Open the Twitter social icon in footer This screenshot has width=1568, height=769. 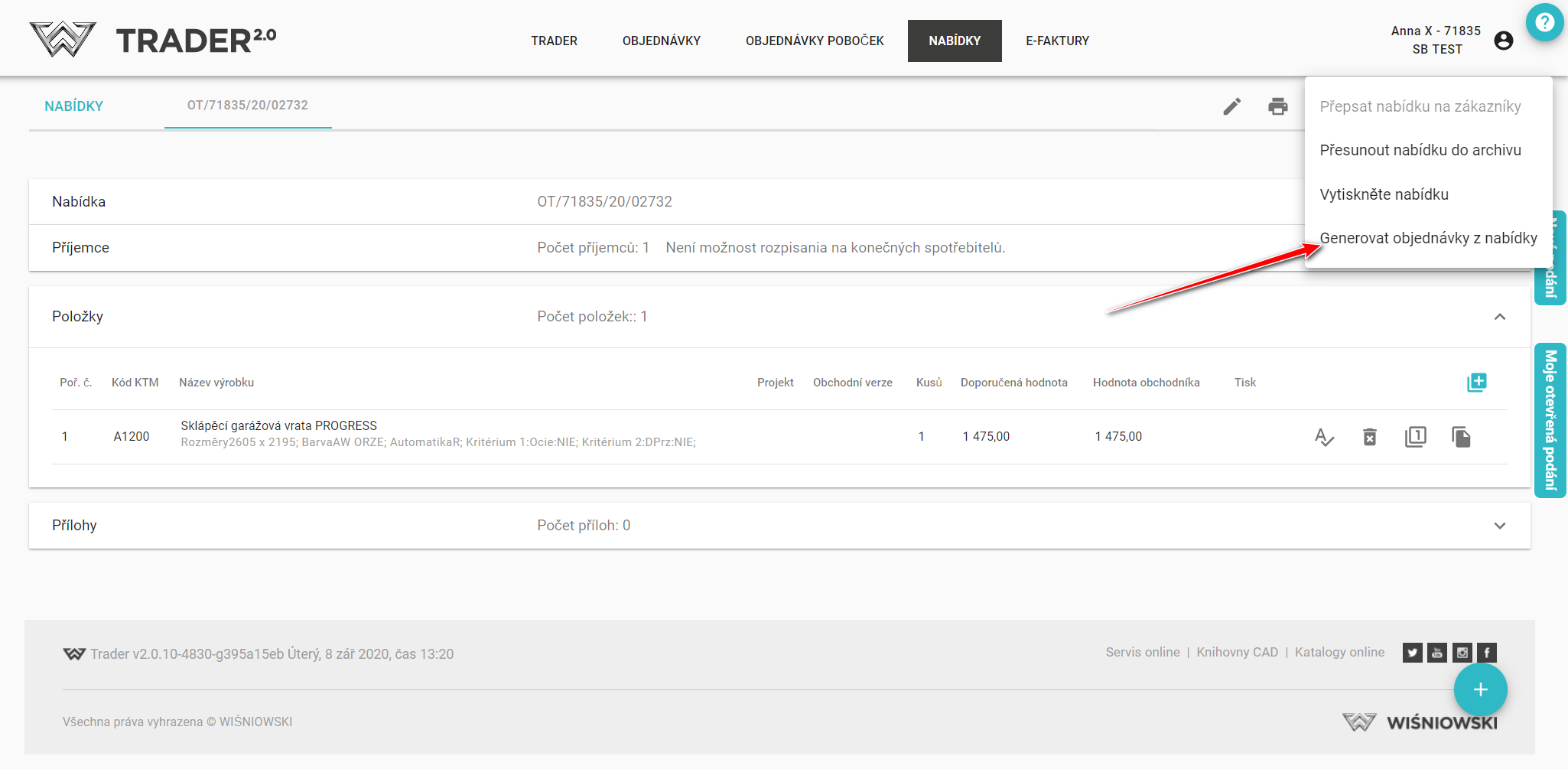point(1412,653)
